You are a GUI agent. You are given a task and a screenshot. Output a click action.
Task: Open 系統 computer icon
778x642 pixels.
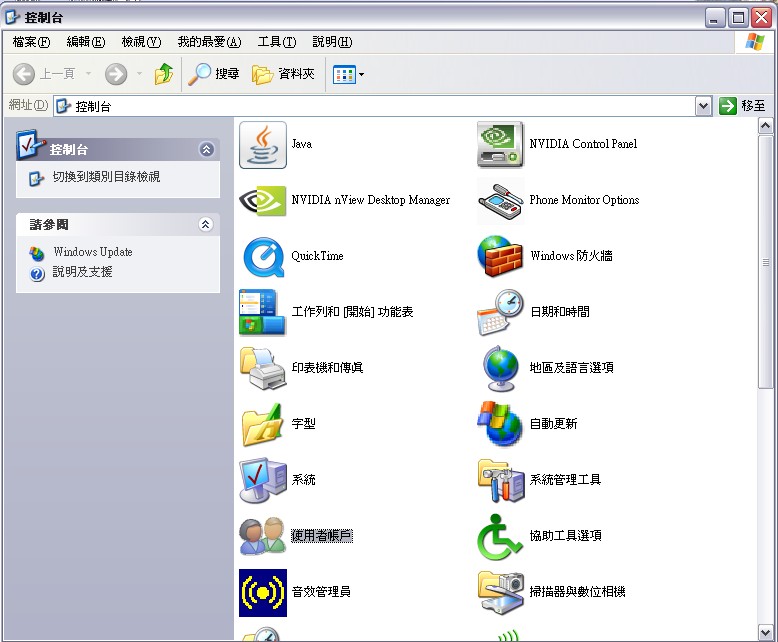pos(262,480)
